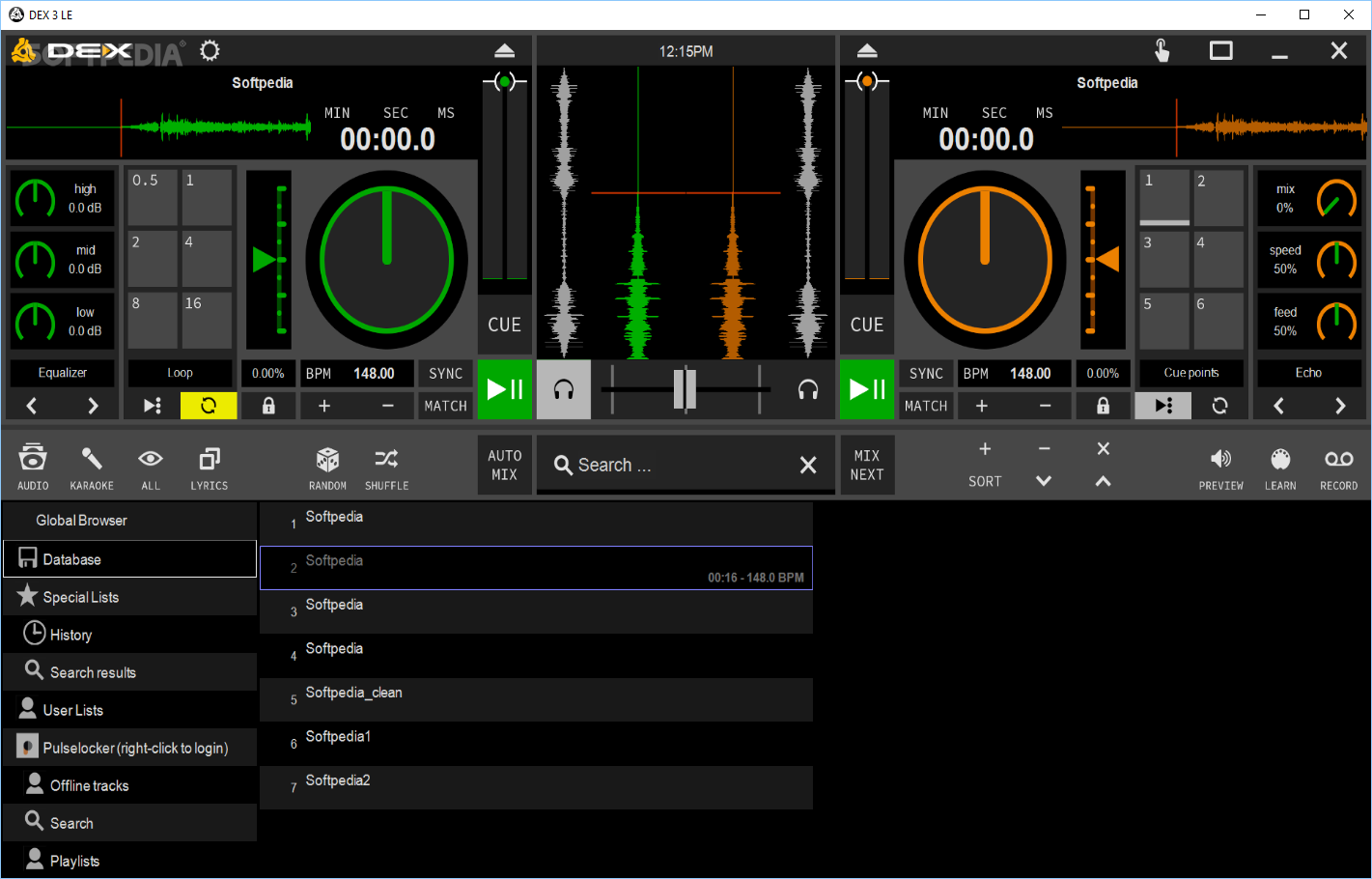Select track Softpedia_clean
The width and height of the screenshot is (1372, 879).
pyautogui.click(x=536, y=699)
